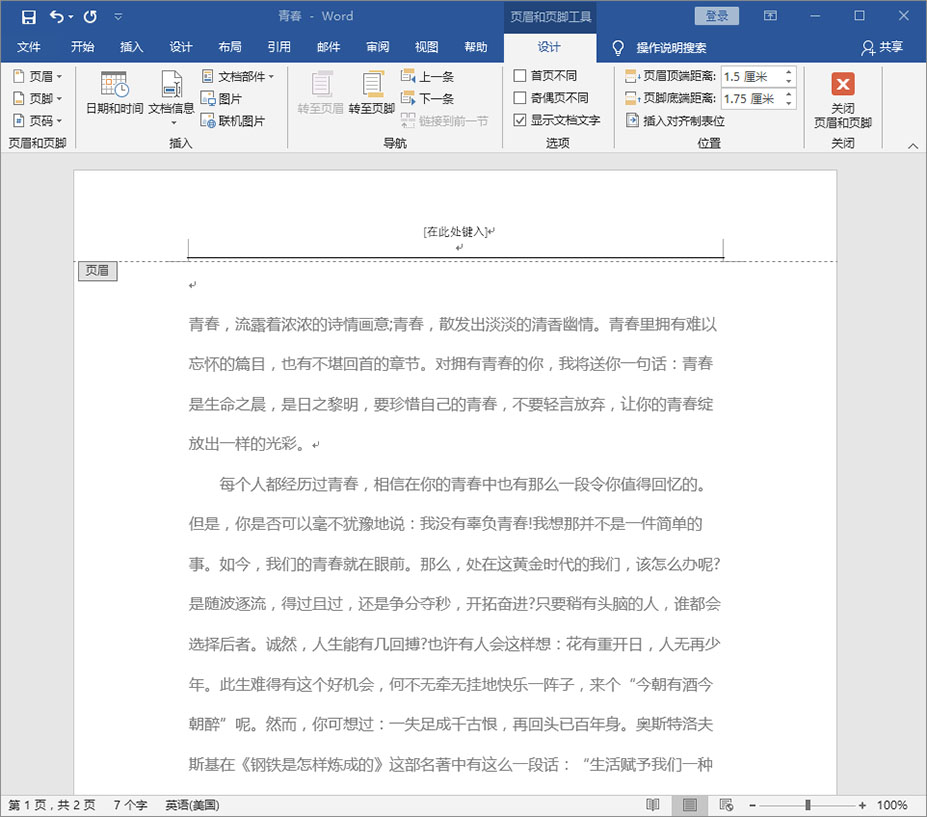The image size is (927, 817).
Task: Click 英语(美国) language indicator
Action: pyautogui.click(x=192, y=805)
